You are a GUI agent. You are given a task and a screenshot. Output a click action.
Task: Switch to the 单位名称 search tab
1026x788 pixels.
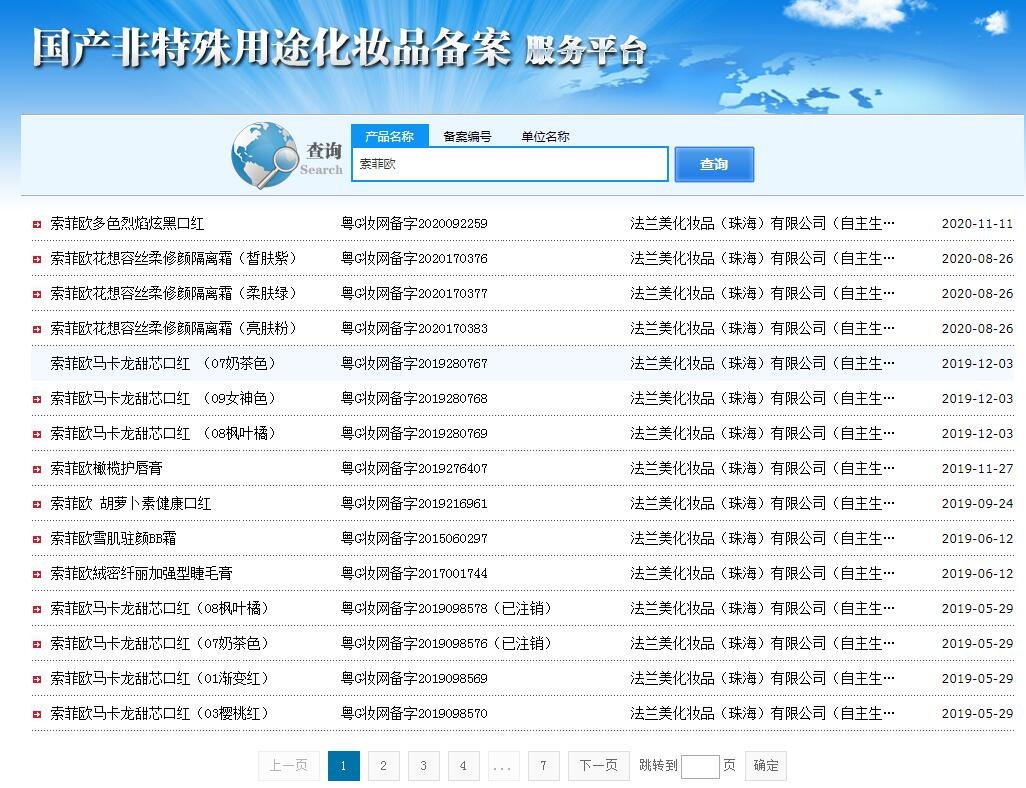click(545, 136)
